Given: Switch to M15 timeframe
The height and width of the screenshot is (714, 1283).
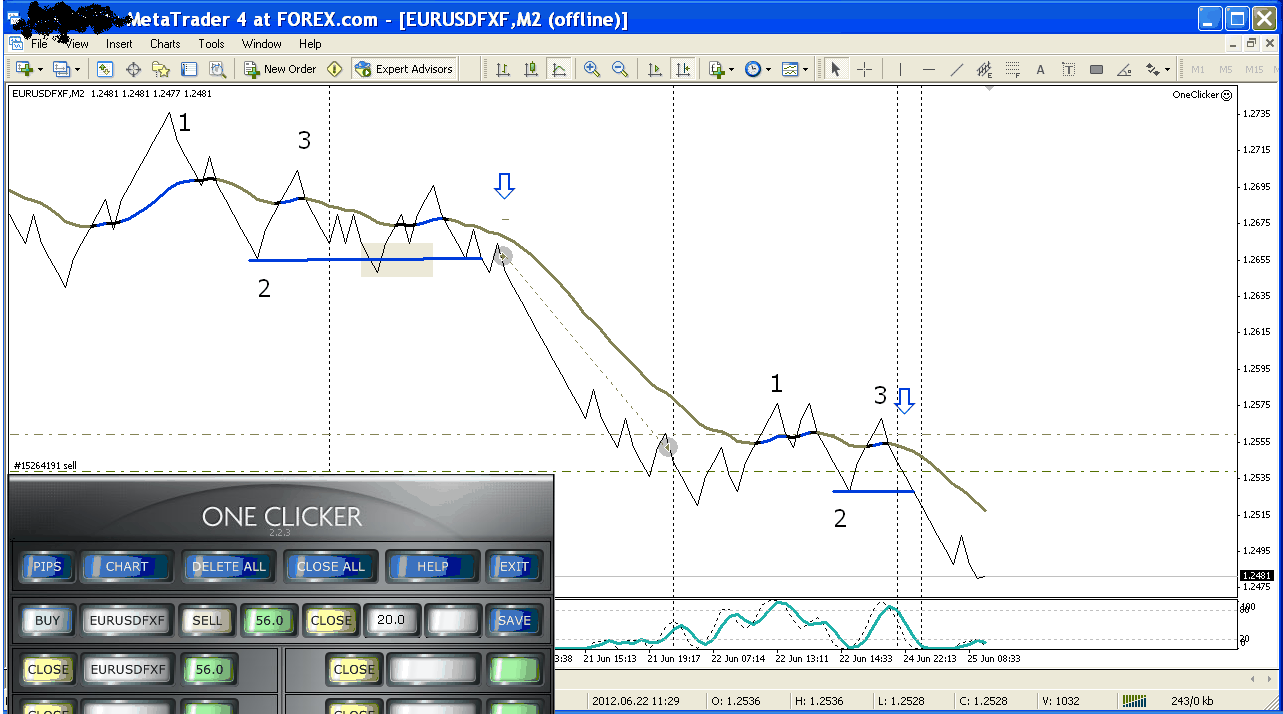Looking at the screenshot, I should pos(1254,69).
